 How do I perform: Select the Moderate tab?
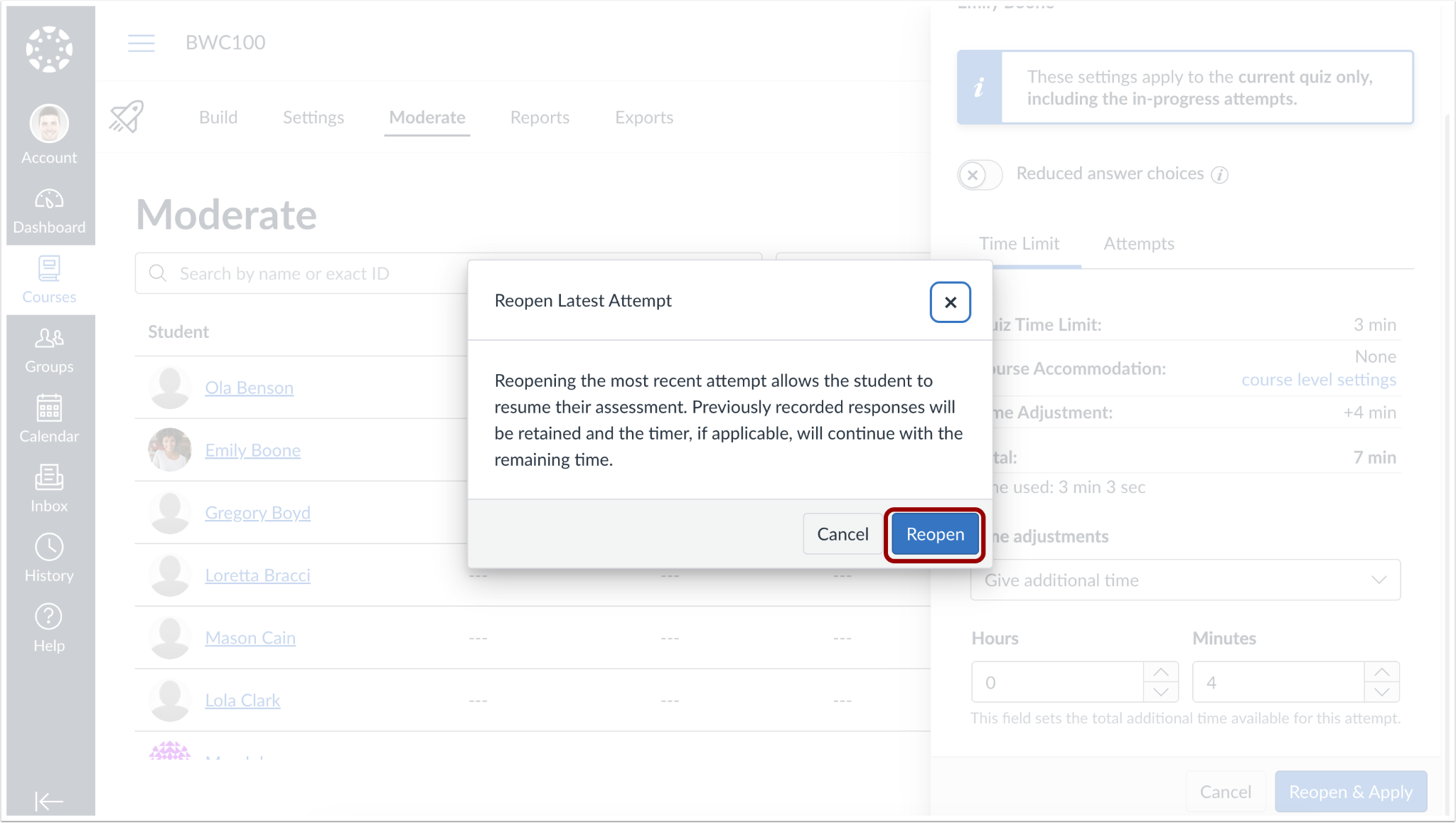[x=427, y=117]
